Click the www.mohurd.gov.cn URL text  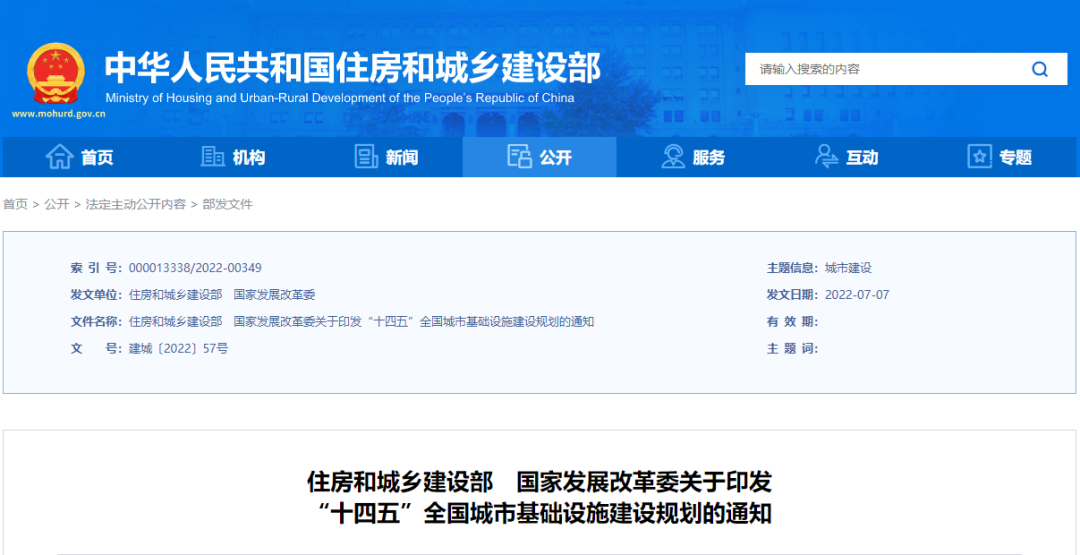(x=58, y=114)
